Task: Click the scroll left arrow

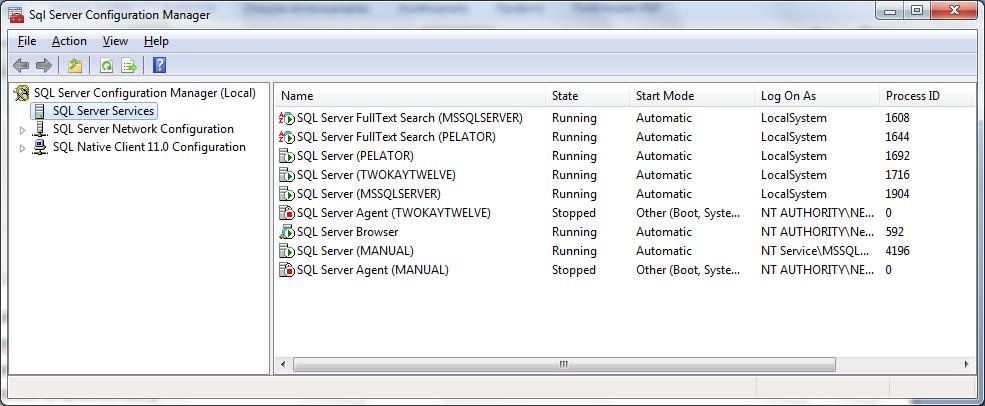Action: [283, 365]
